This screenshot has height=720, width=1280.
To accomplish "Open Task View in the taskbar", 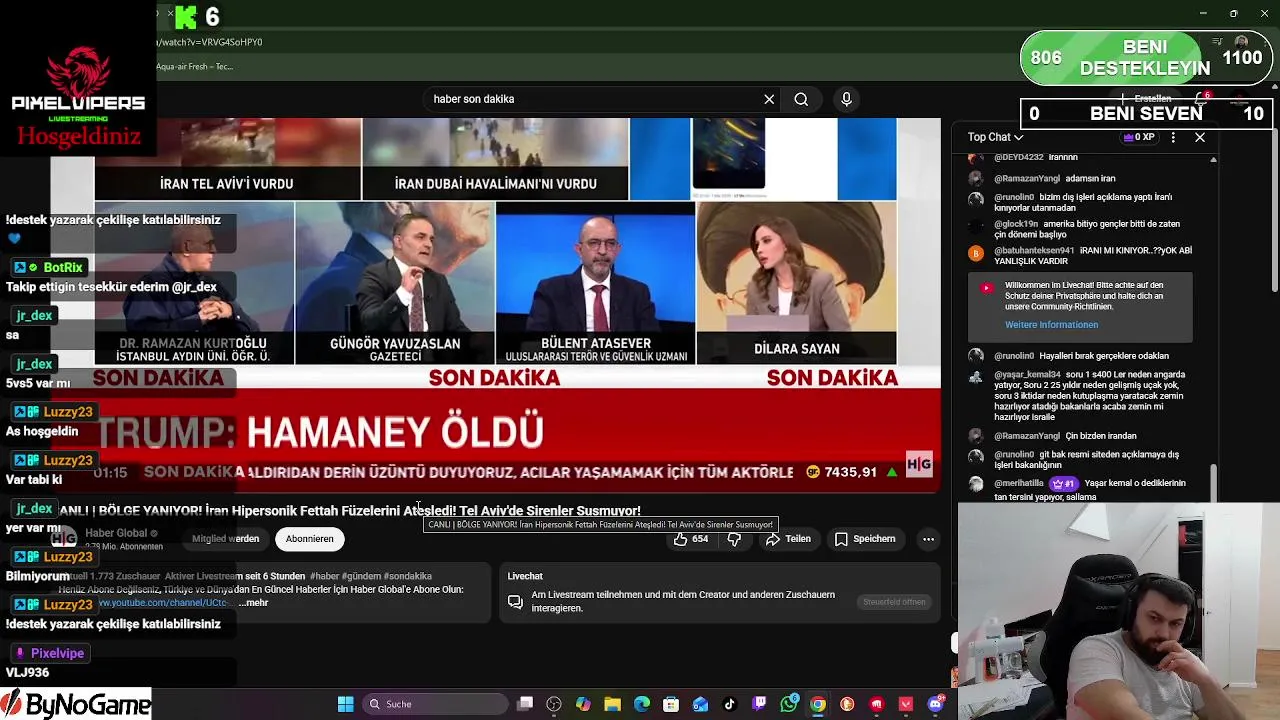I will point(525,704).
